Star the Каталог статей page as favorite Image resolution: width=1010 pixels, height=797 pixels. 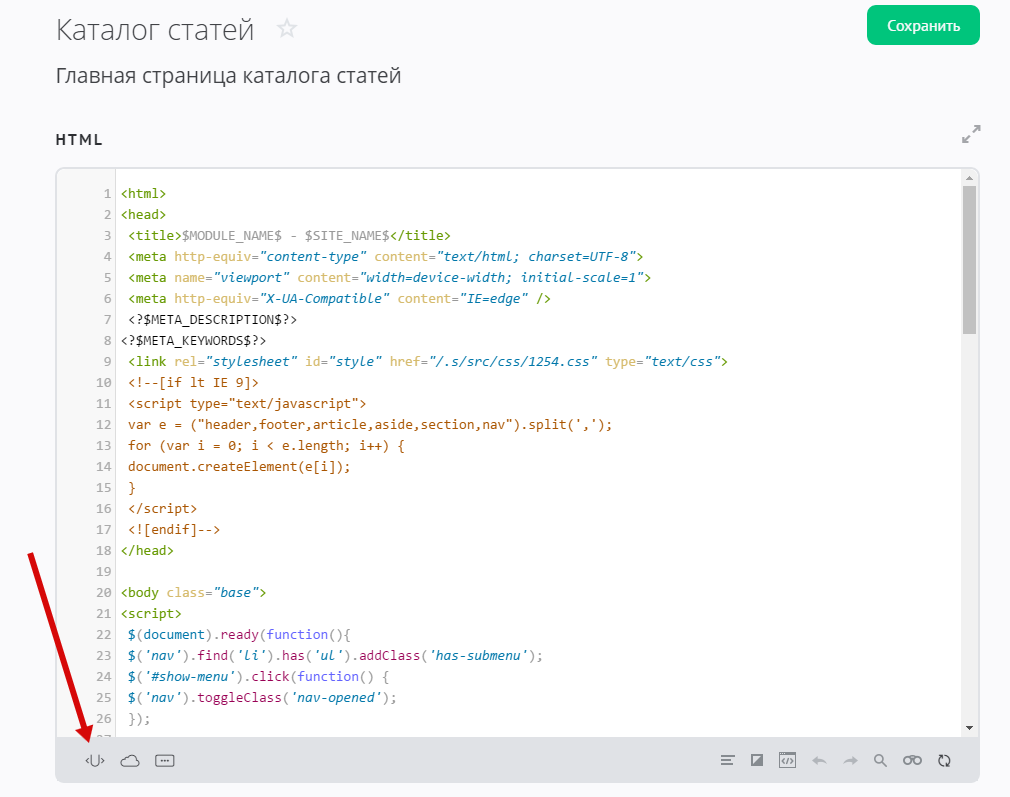click(287, 29)
